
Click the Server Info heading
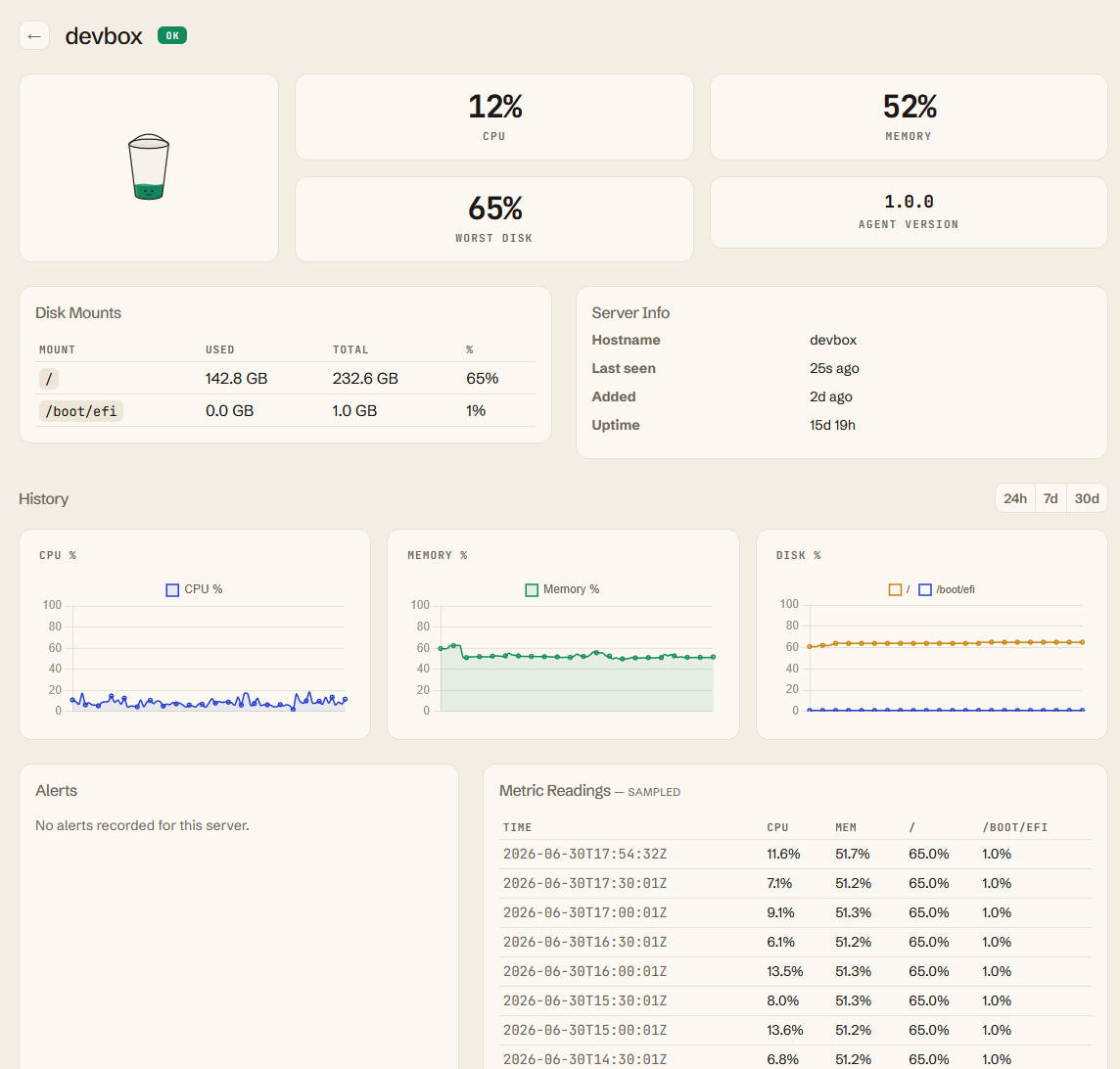tap(630, 313)
